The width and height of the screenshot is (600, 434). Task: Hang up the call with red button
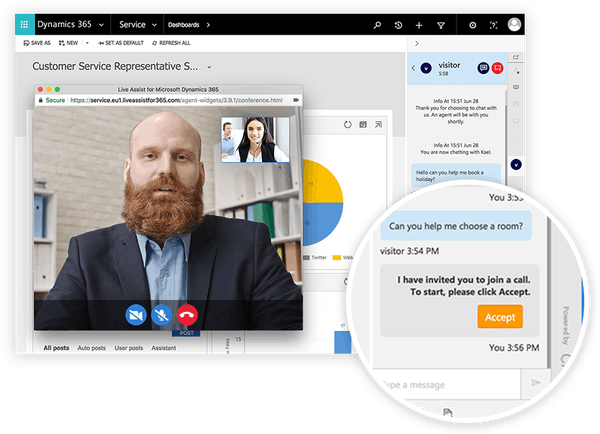pos(187,315)
